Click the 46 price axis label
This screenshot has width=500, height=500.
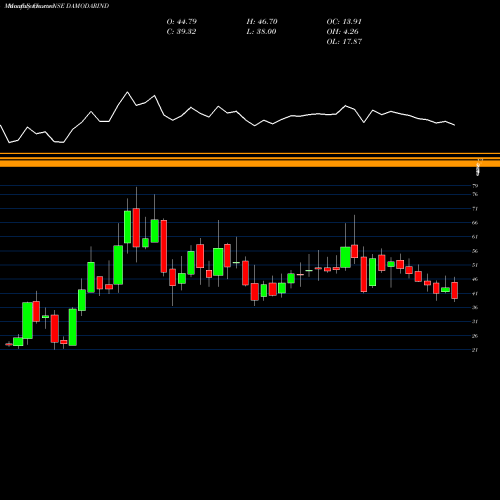(x=475, y=279)
